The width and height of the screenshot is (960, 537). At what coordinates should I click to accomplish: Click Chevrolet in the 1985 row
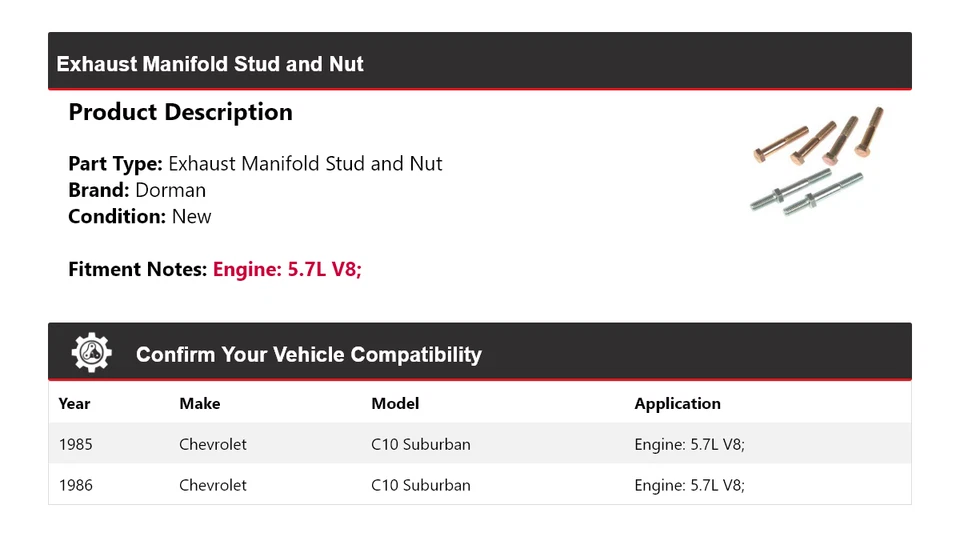[213, 444]
